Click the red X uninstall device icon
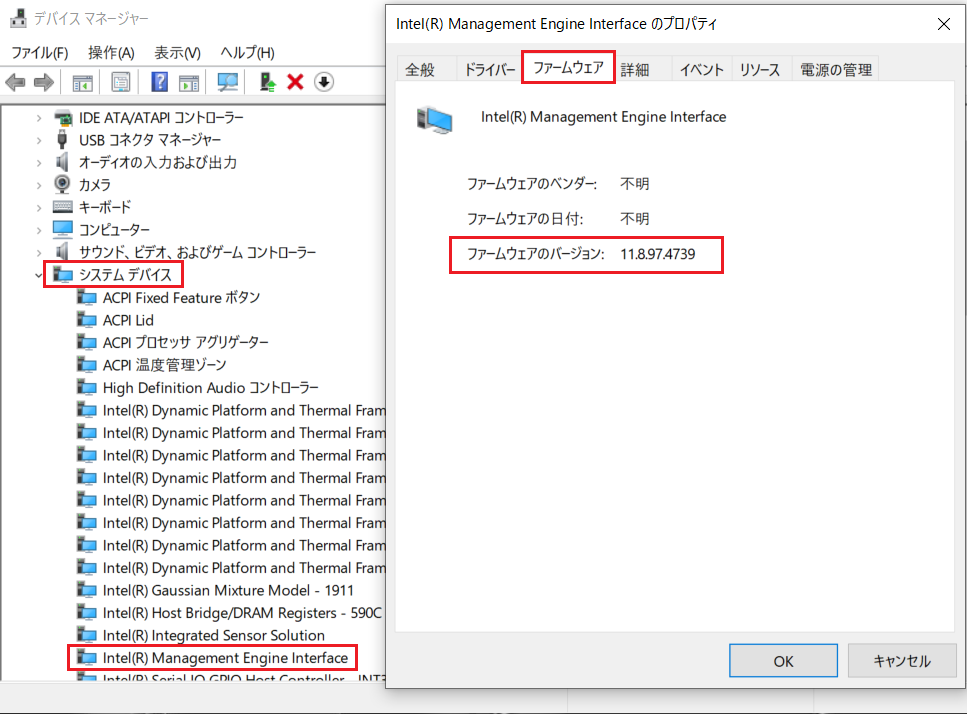 295,82
